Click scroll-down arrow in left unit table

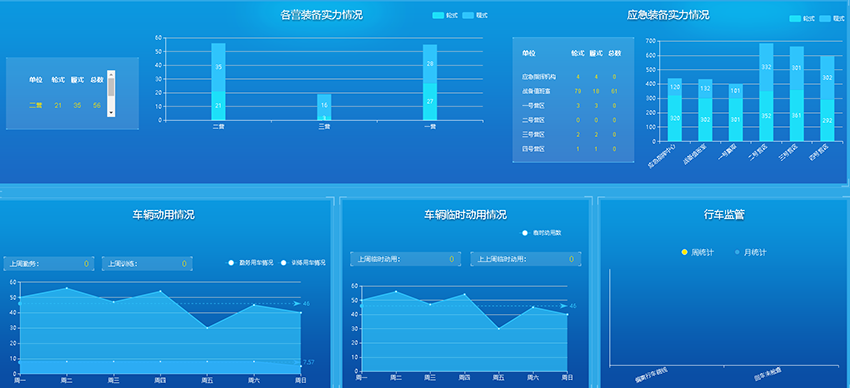click(x=111, y=112)
